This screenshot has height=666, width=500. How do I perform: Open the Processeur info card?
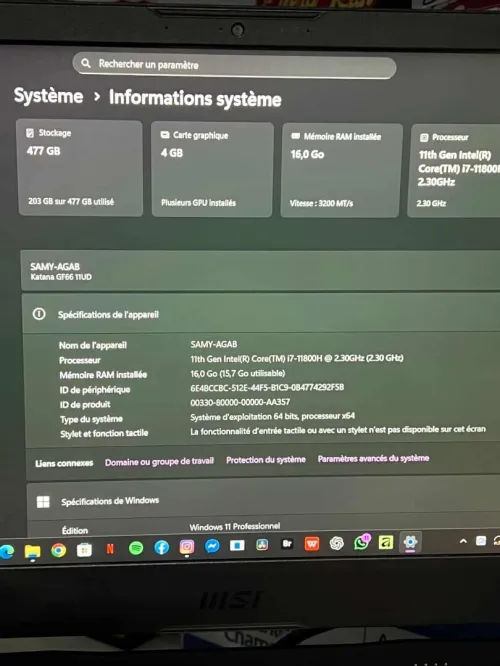(455, 171)
